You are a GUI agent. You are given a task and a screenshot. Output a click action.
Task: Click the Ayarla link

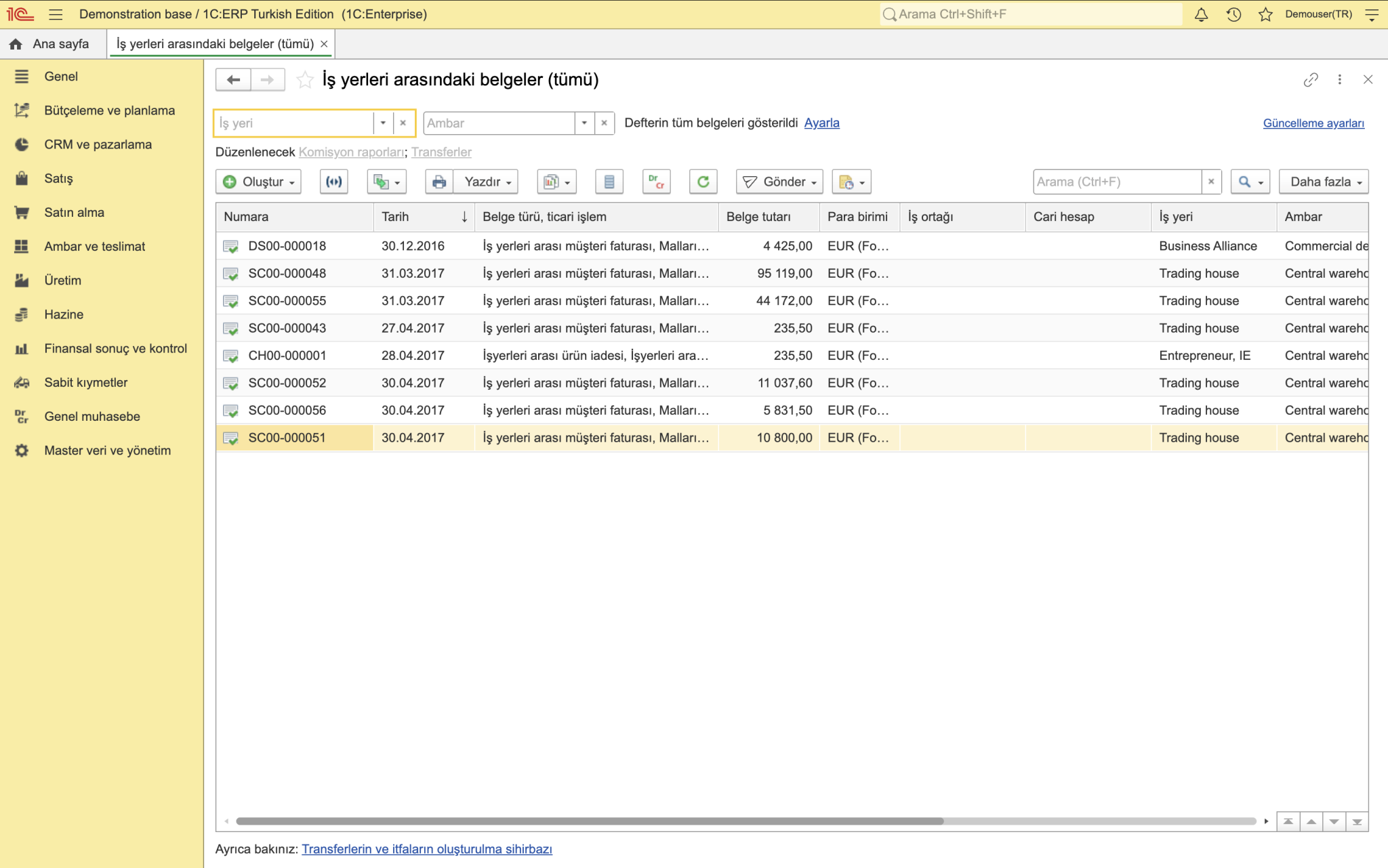[x=821, y=123]
